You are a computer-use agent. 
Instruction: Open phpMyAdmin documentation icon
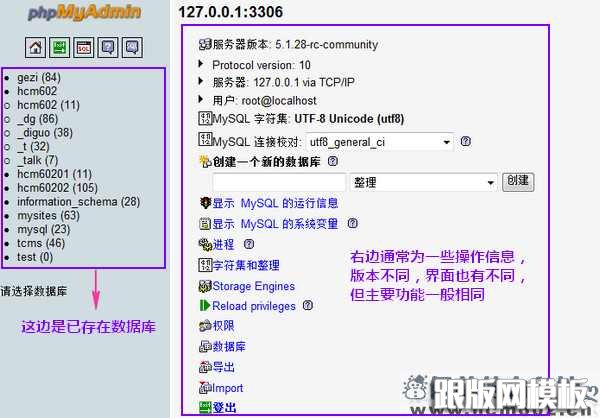click(x=108, y=47)
